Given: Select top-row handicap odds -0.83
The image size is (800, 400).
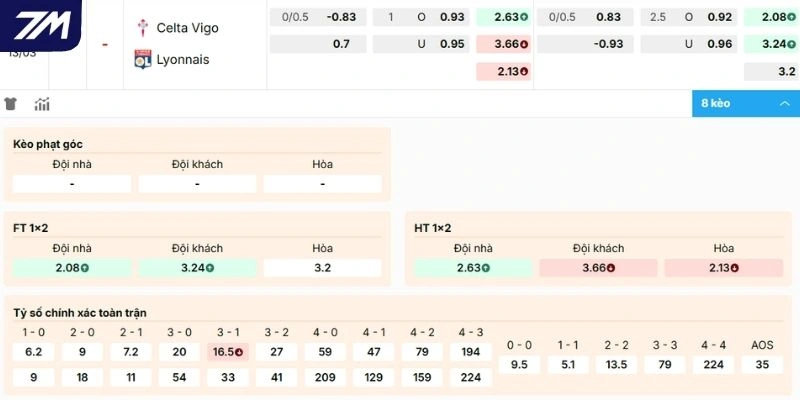Looking at the screenshot, I should tap(342, 17).
